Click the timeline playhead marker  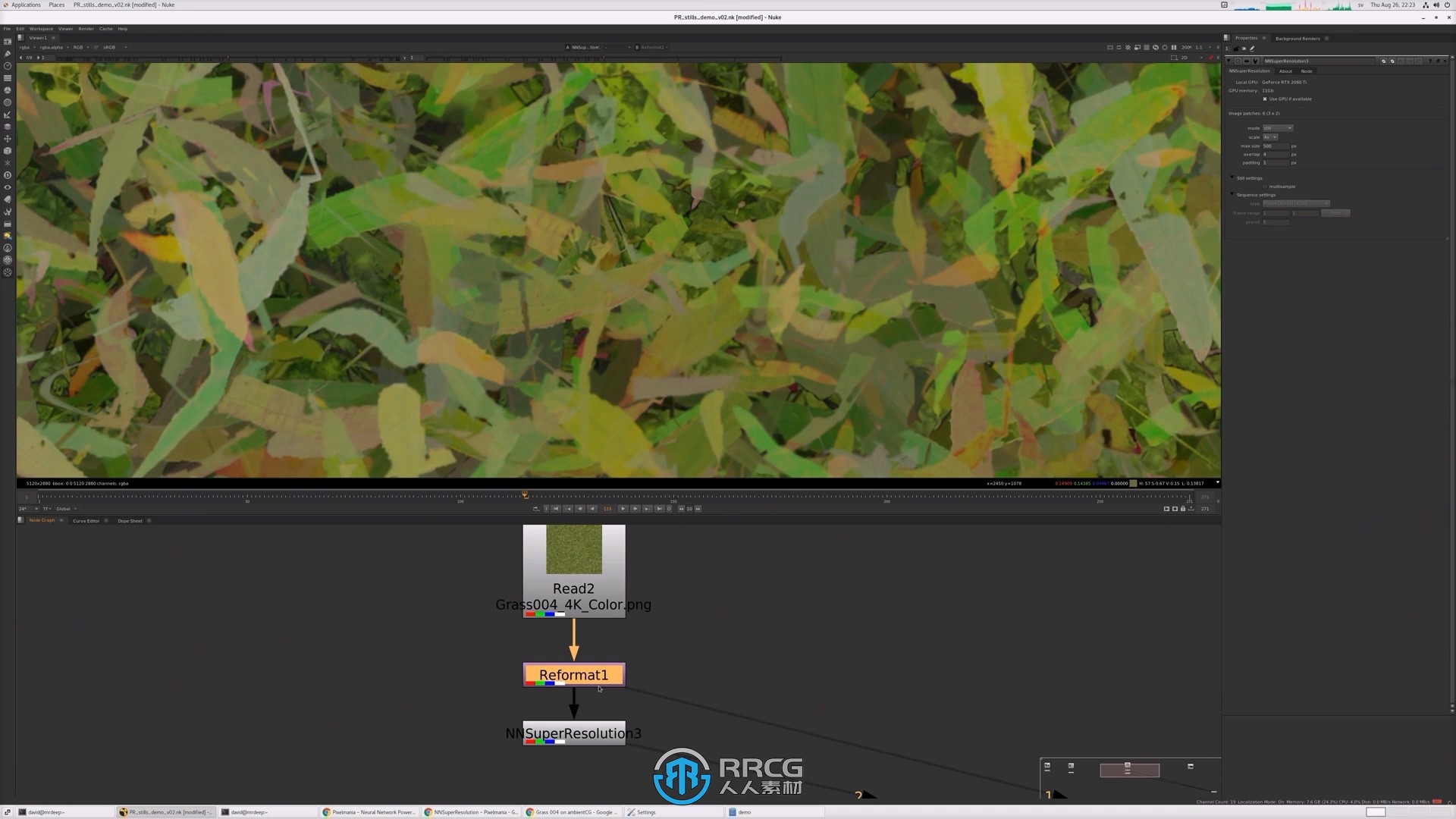(525, 495)
